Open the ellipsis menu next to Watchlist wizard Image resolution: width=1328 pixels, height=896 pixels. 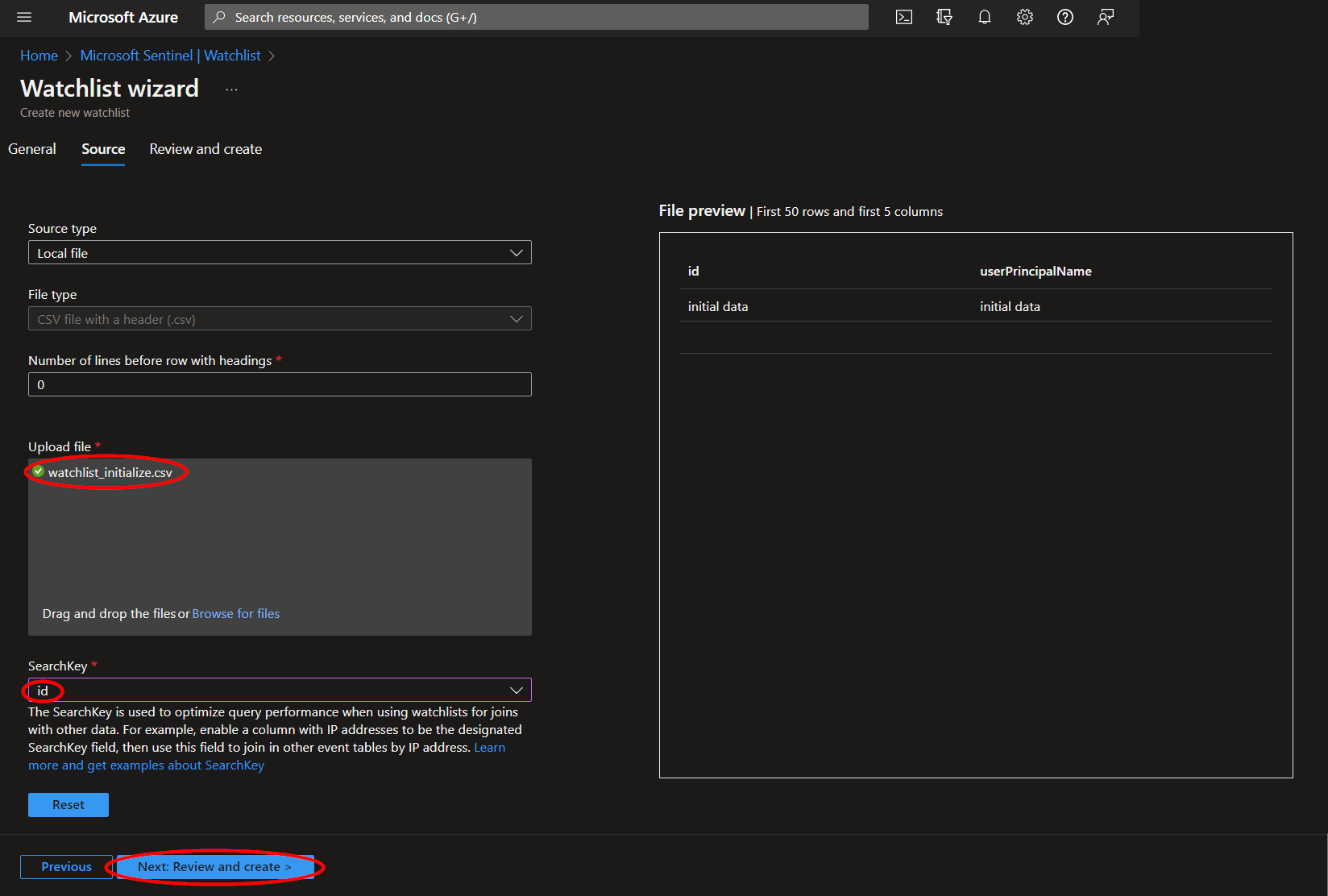click(232, 89)
